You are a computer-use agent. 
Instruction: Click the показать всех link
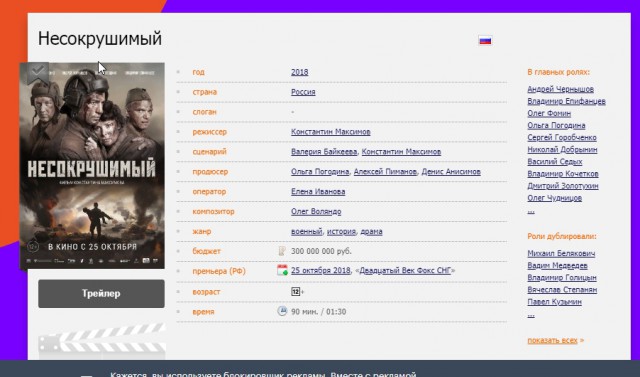click(553, 340)
